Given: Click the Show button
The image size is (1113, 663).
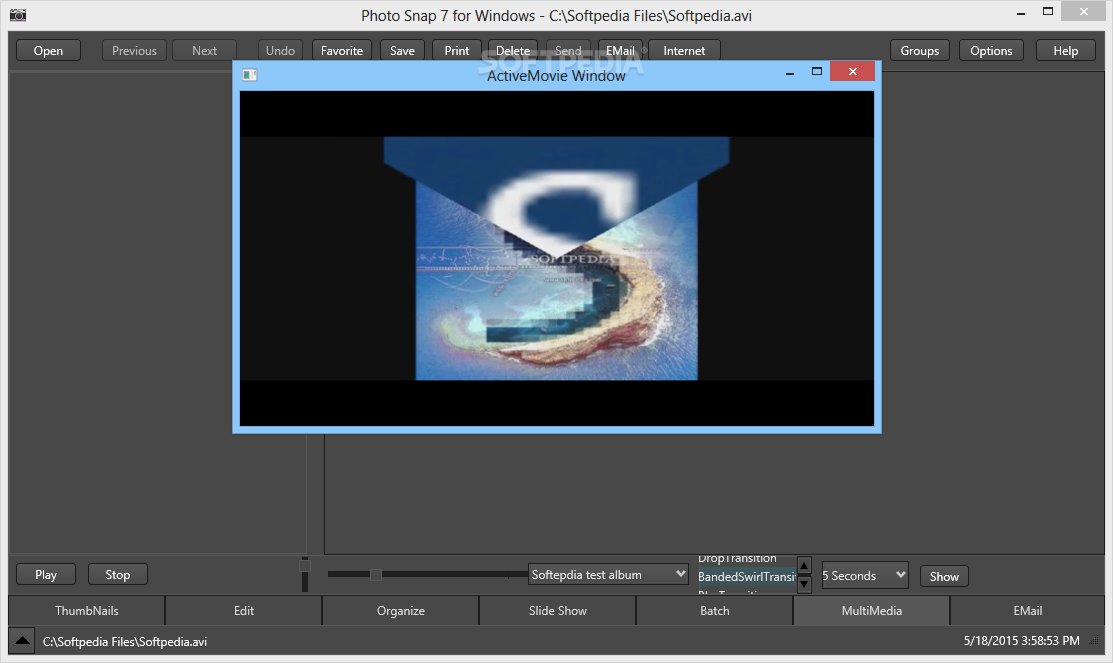Looking at the screenshot, I should pyautogui.click(x=944, y=576).
